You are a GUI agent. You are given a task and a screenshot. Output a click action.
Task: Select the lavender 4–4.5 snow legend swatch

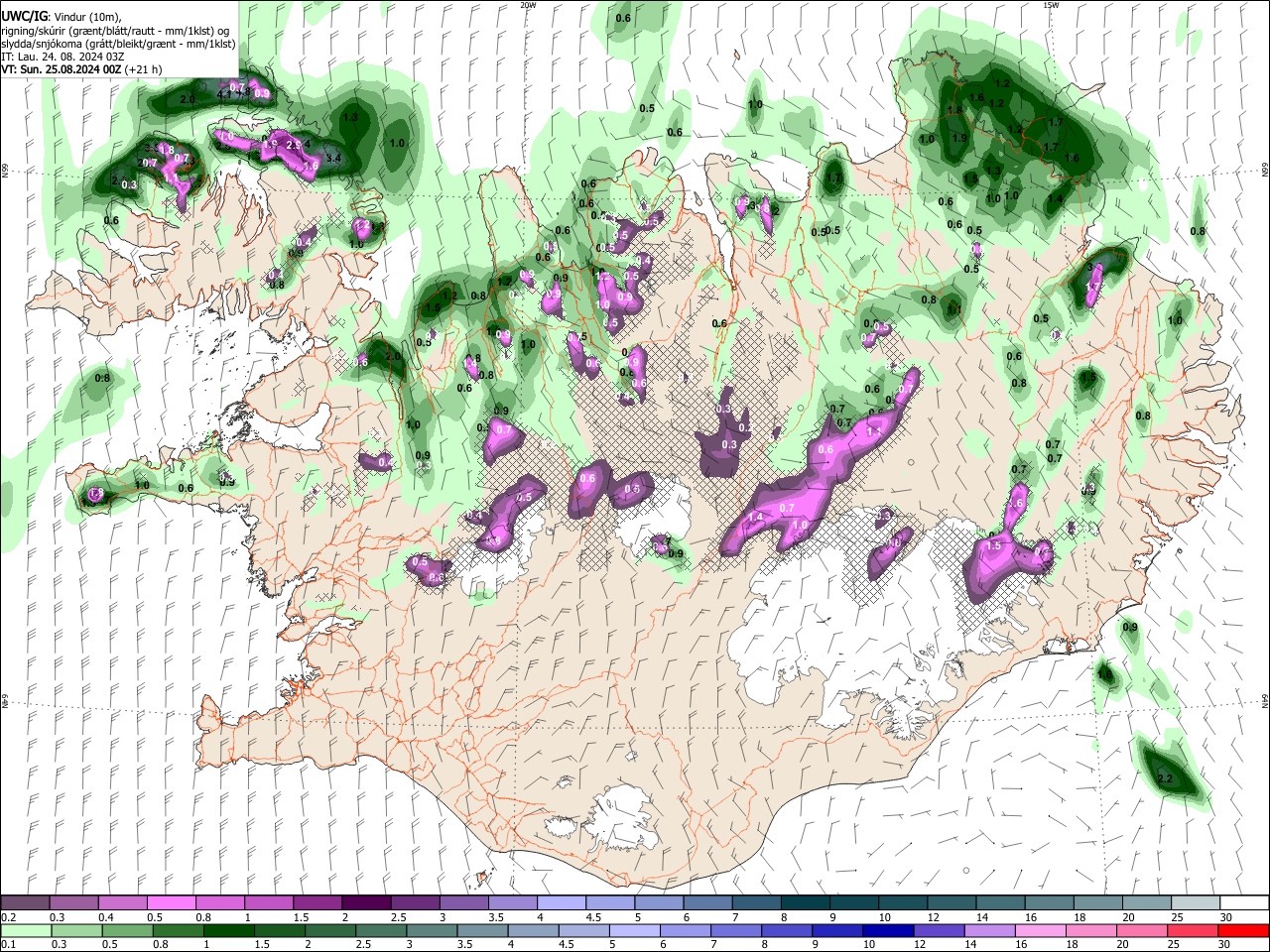561,903
